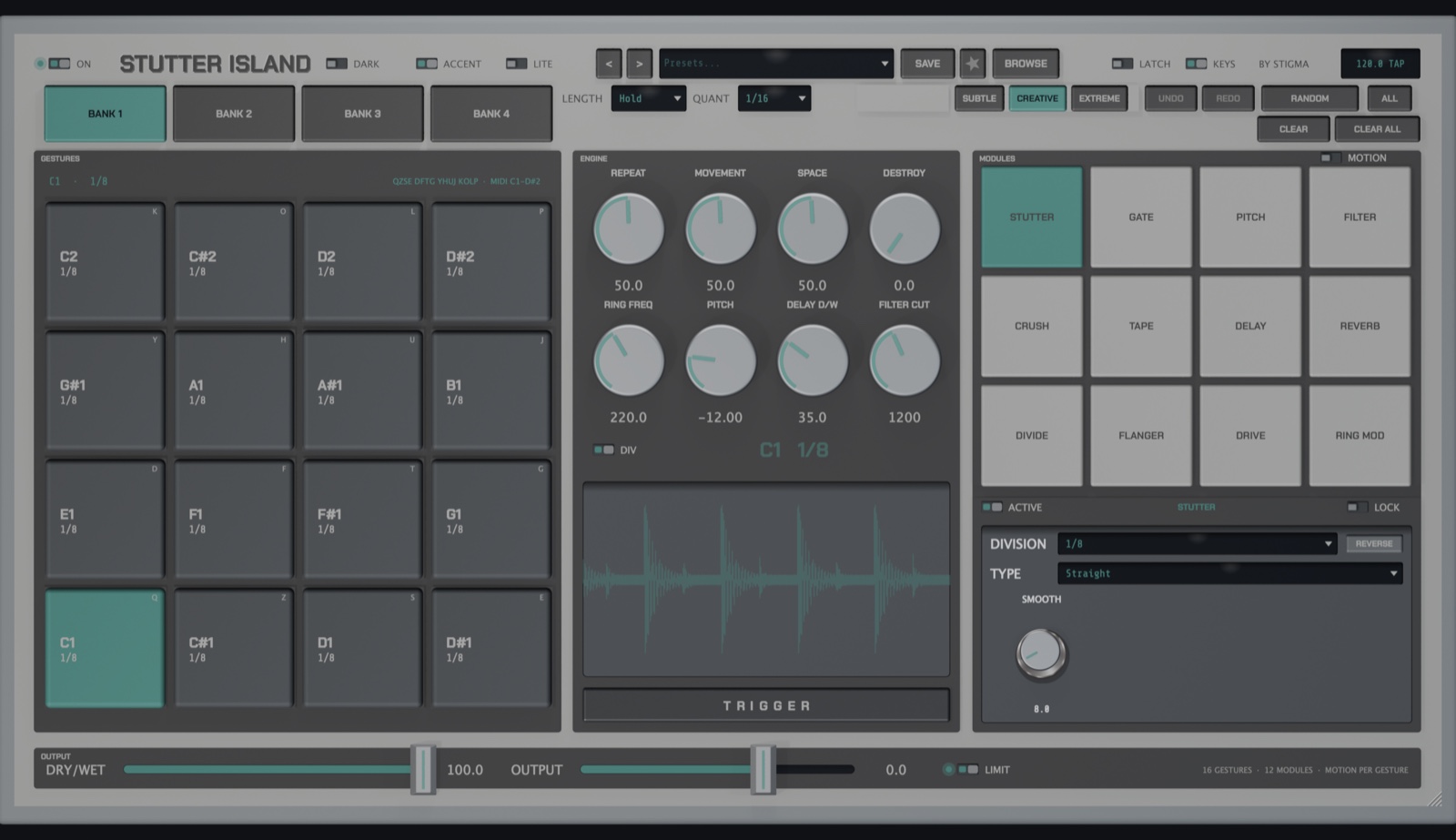Open the LENGTH dropdown set to Hold
1456x840 pixels.
[649, 98]
